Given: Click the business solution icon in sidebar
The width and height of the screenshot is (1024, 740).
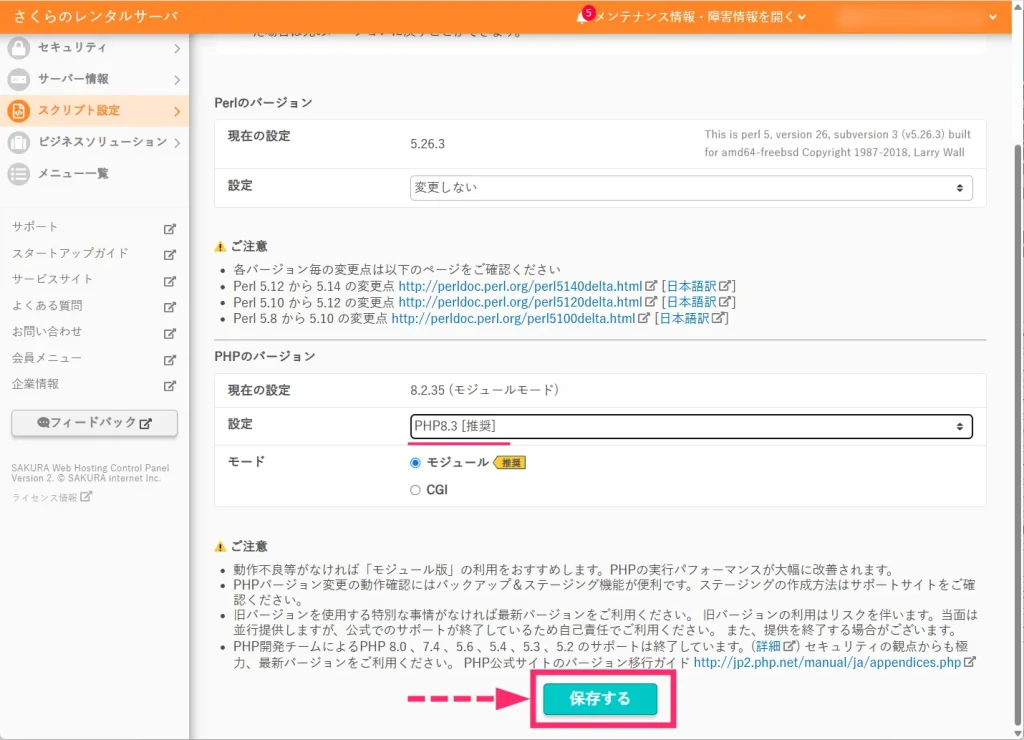Looking at the screenshot, I should coord(19,142).
